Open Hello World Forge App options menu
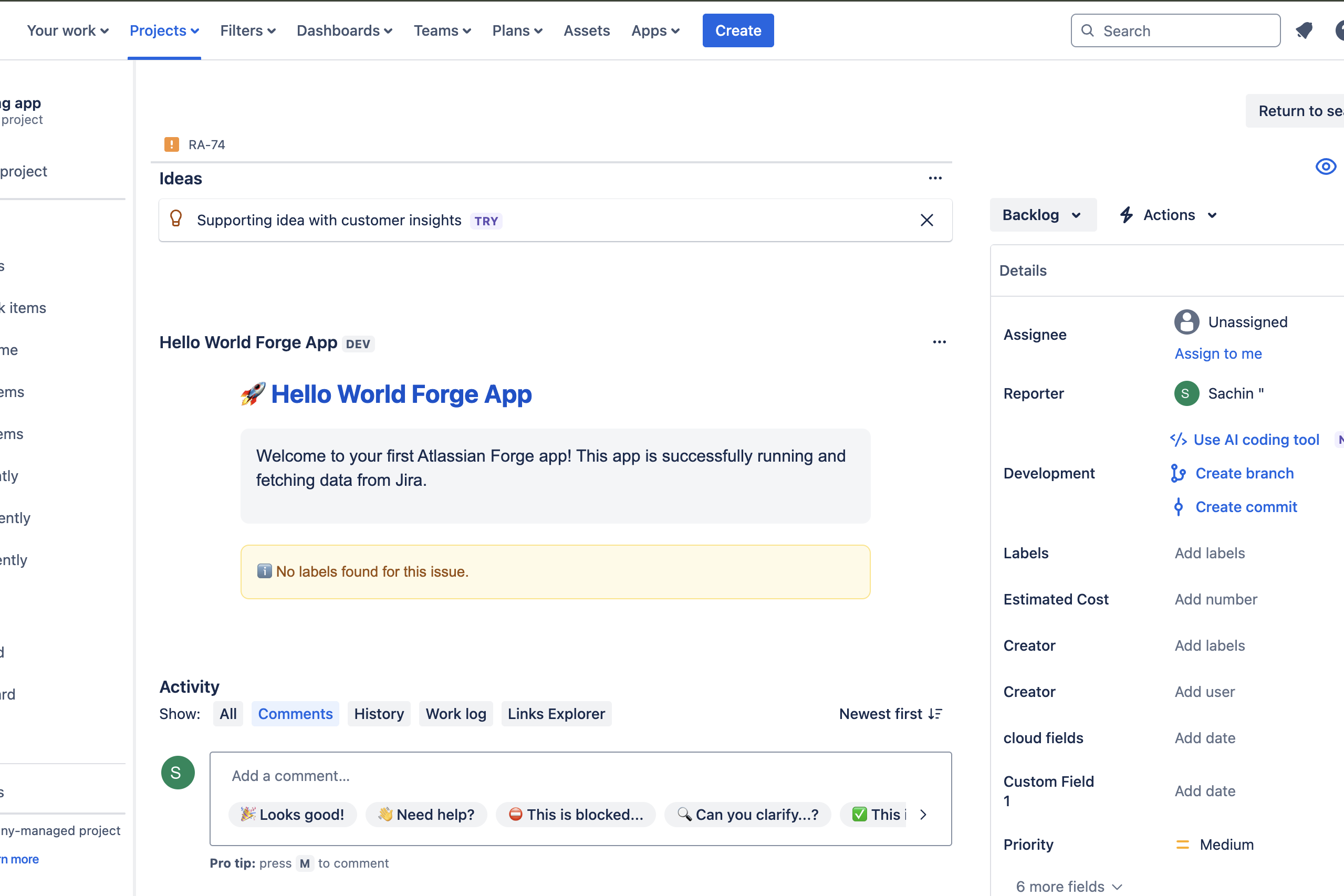The image size is (1344, 896). click(939, 342)
